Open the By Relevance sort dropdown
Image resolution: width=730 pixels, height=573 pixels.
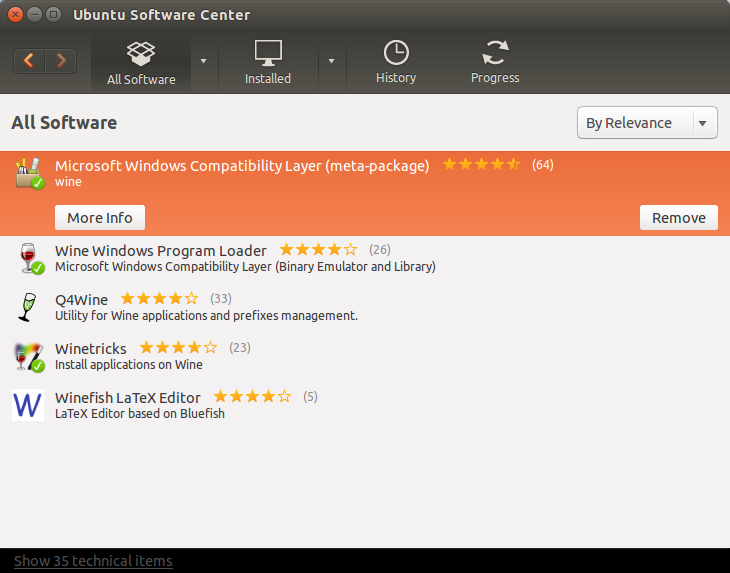coord(647,123)
